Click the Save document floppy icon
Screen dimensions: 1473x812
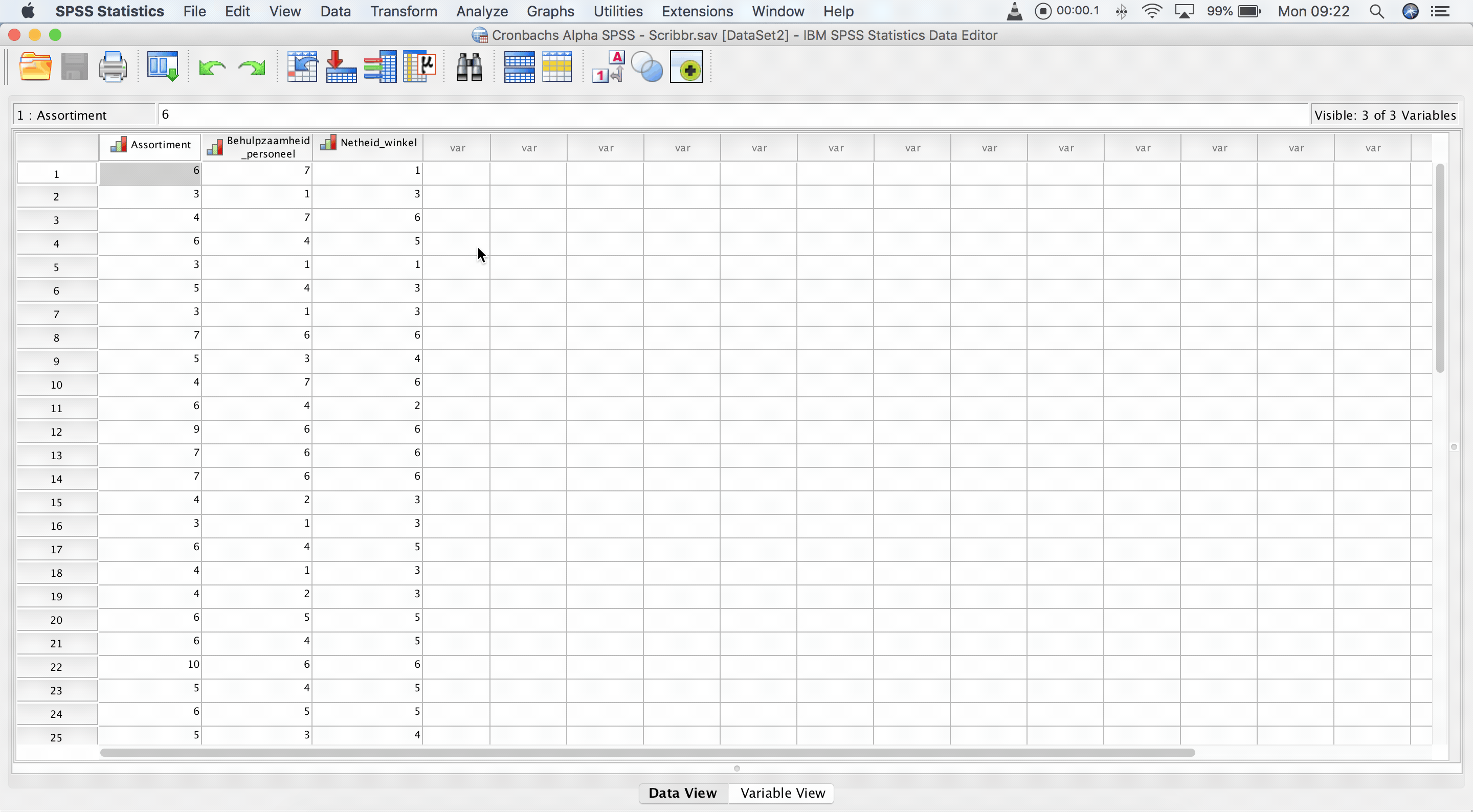point(74,67)
